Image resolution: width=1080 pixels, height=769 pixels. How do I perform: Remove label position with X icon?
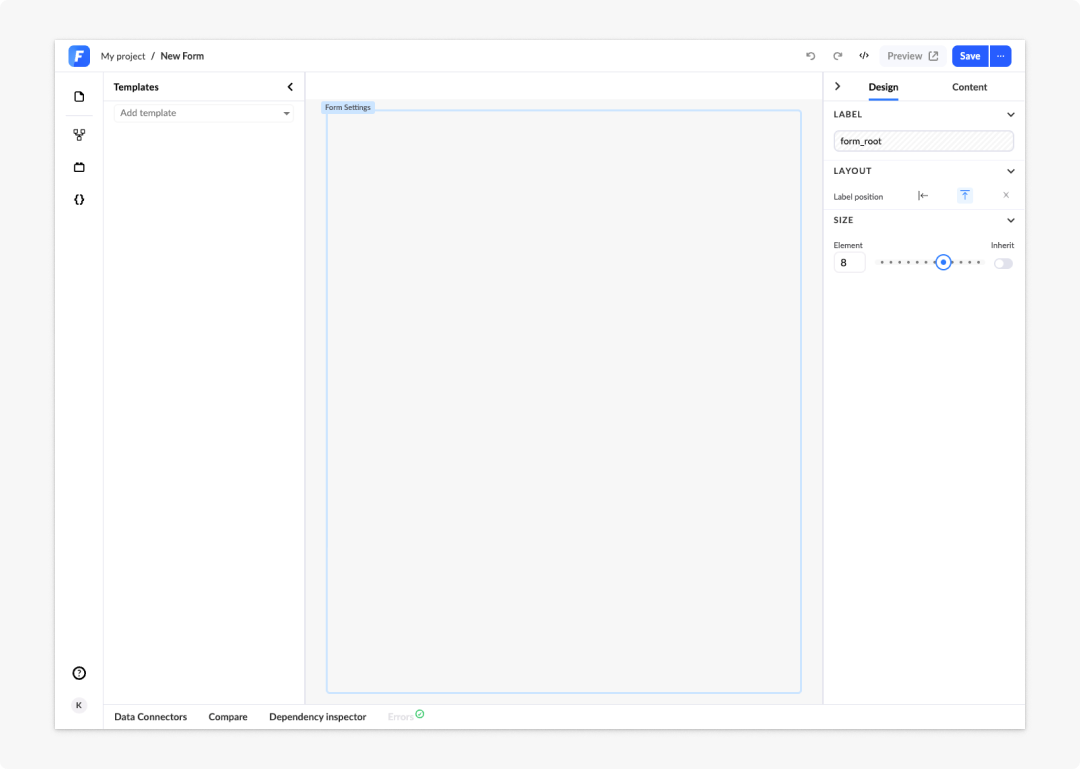click(1006, 196)
